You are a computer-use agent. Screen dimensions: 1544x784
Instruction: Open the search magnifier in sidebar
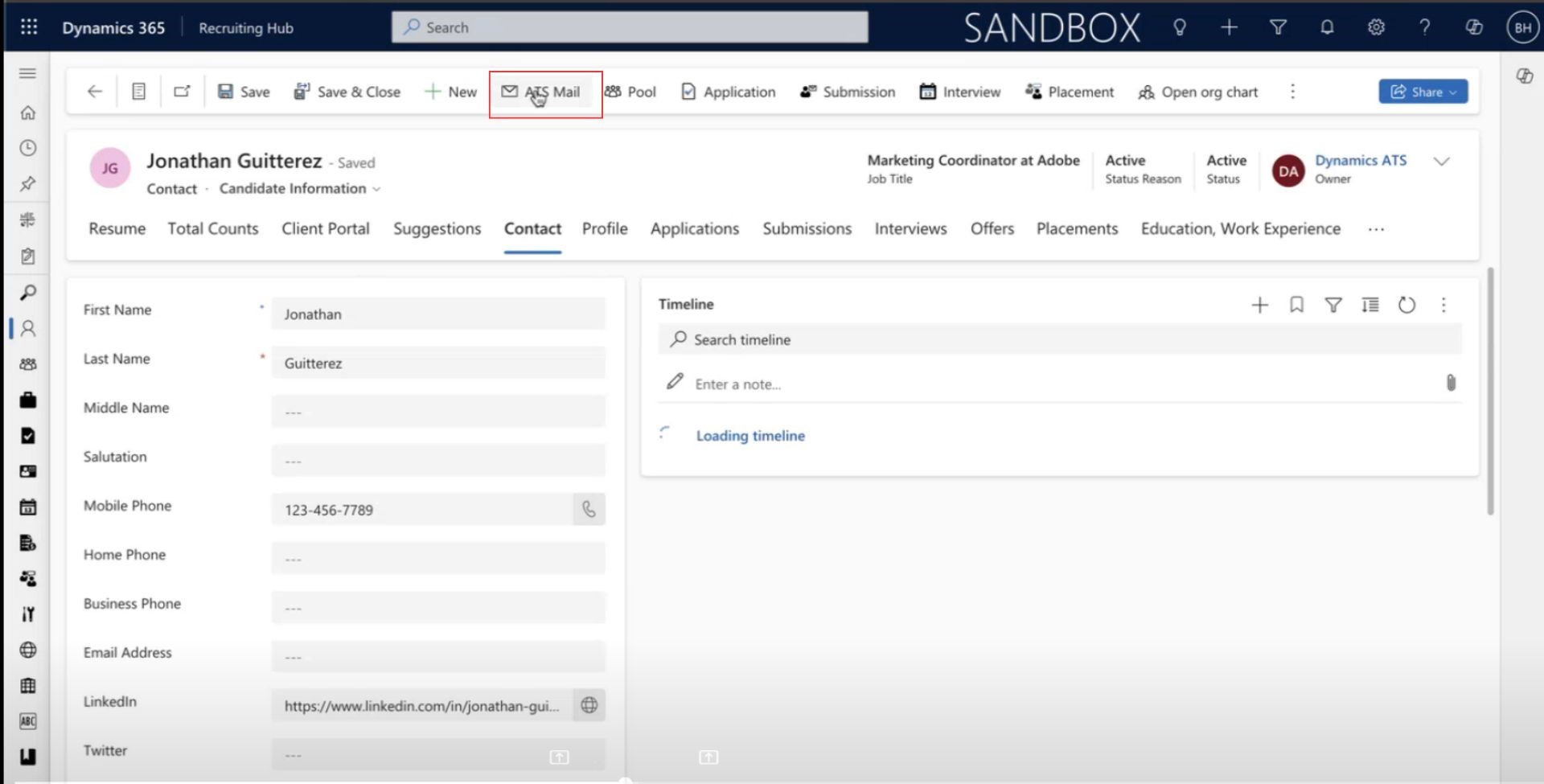pos(27,293)
